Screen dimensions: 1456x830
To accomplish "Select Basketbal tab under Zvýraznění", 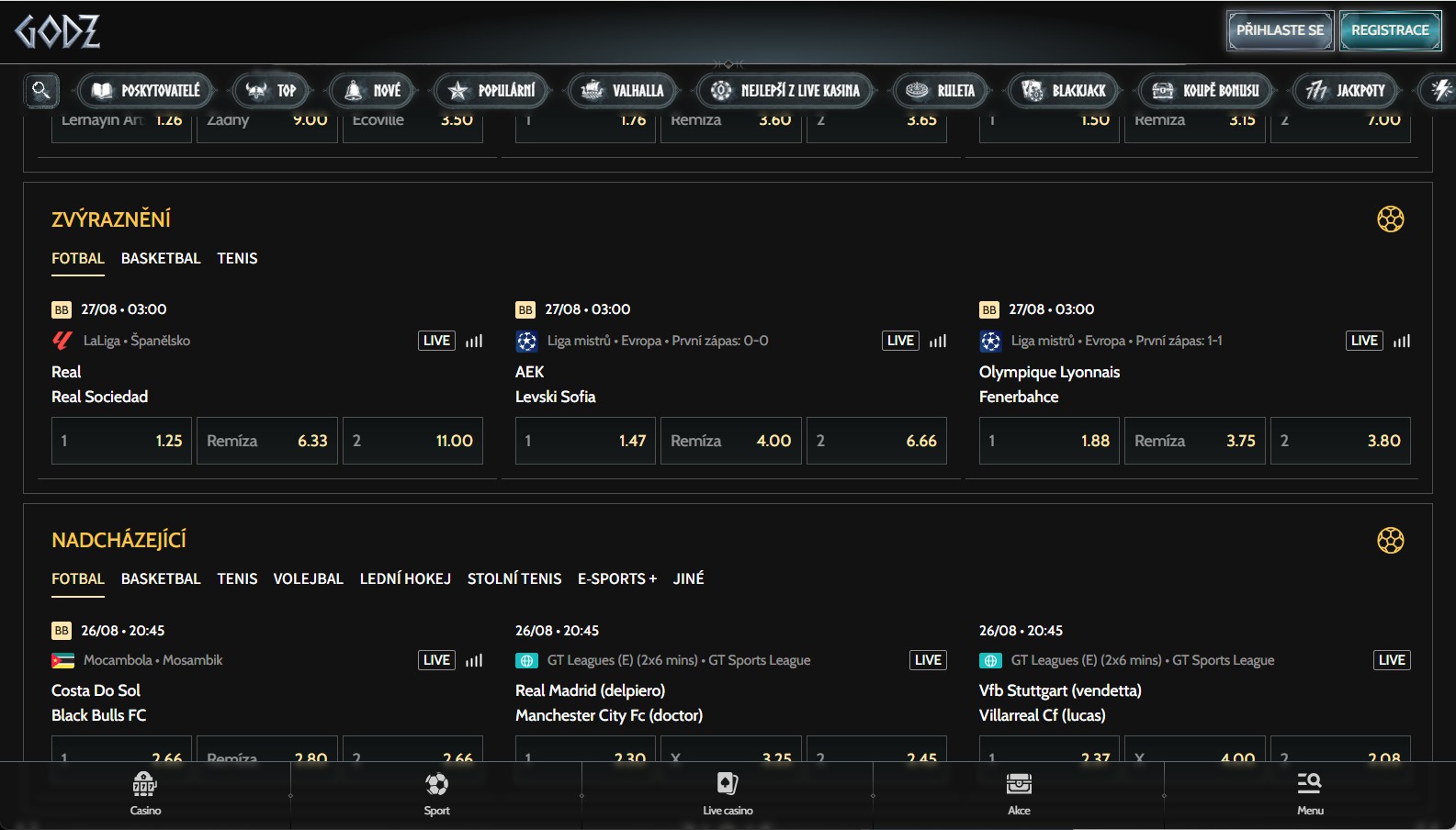I will tap(161, 259).
